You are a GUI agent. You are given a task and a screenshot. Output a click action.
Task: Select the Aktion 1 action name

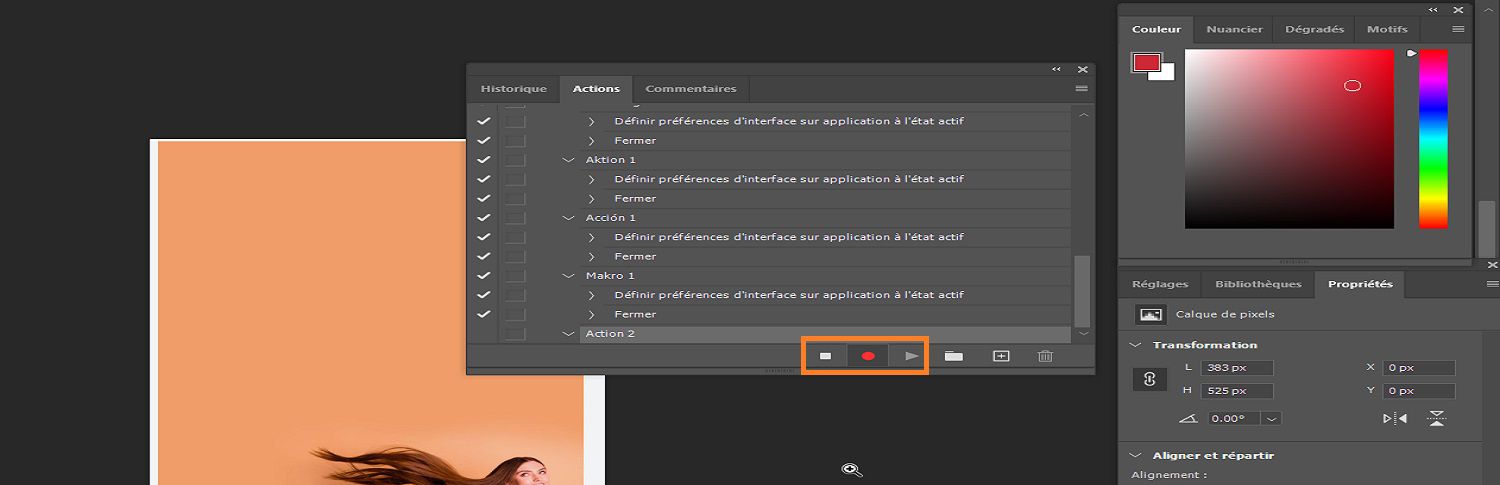611,160
